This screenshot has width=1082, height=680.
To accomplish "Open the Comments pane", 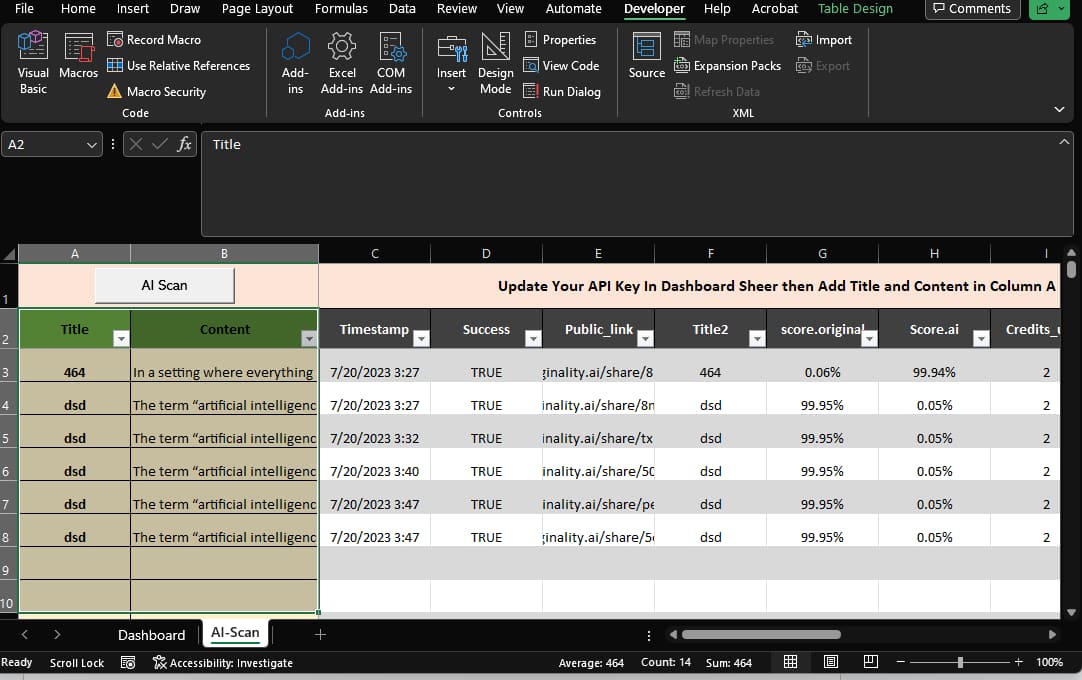I will pyautogui.click(x=971, y=9).
